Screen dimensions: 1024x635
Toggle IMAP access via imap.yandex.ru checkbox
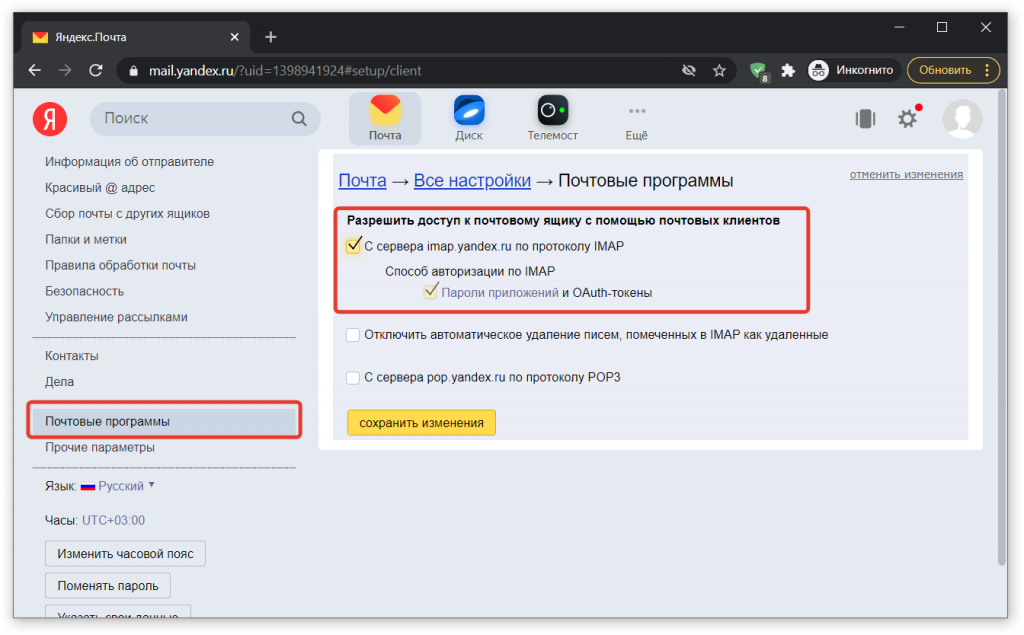click(x=353, y=246)
